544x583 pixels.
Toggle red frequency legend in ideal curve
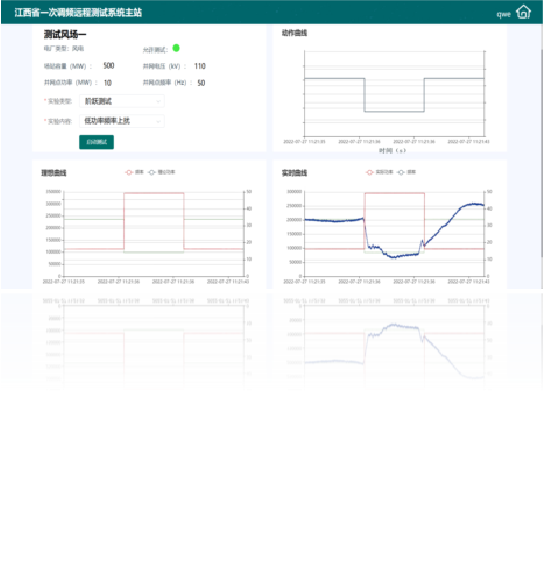(135, 172)
